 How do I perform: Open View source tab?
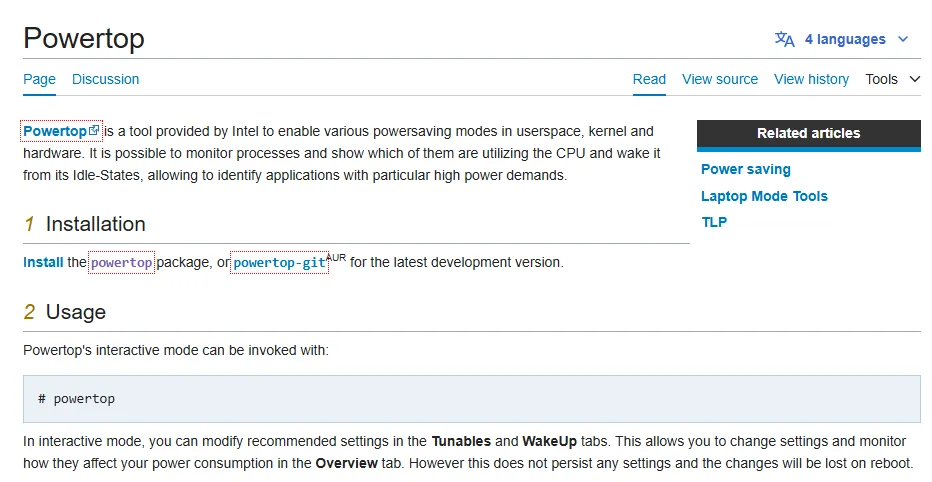[x=720, y=79]
